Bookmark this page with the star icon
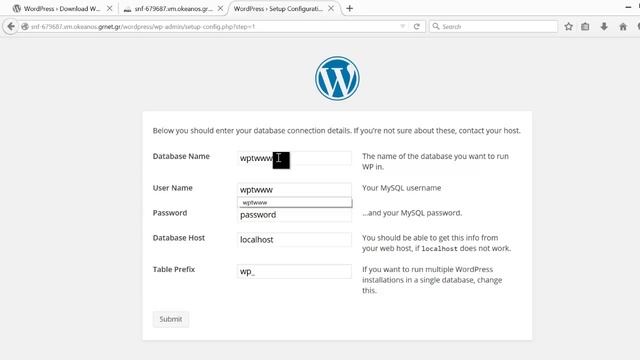This screenshot has height=360, width=640. (x=568, y=27)
